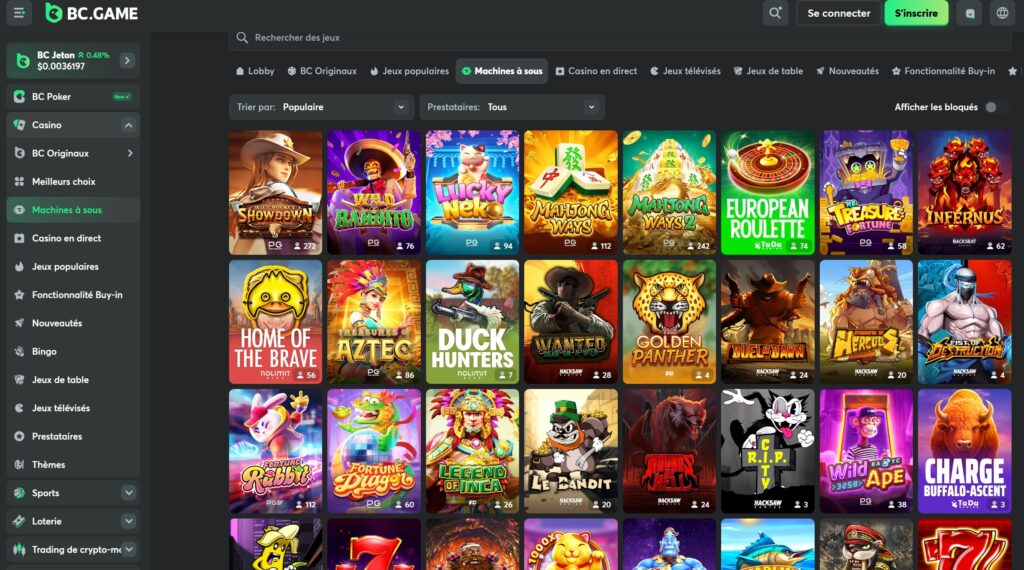The height and width of the screenshot is (570, 1024).
Task: Select the Machines à sous tab
Action: click(502, 71)
